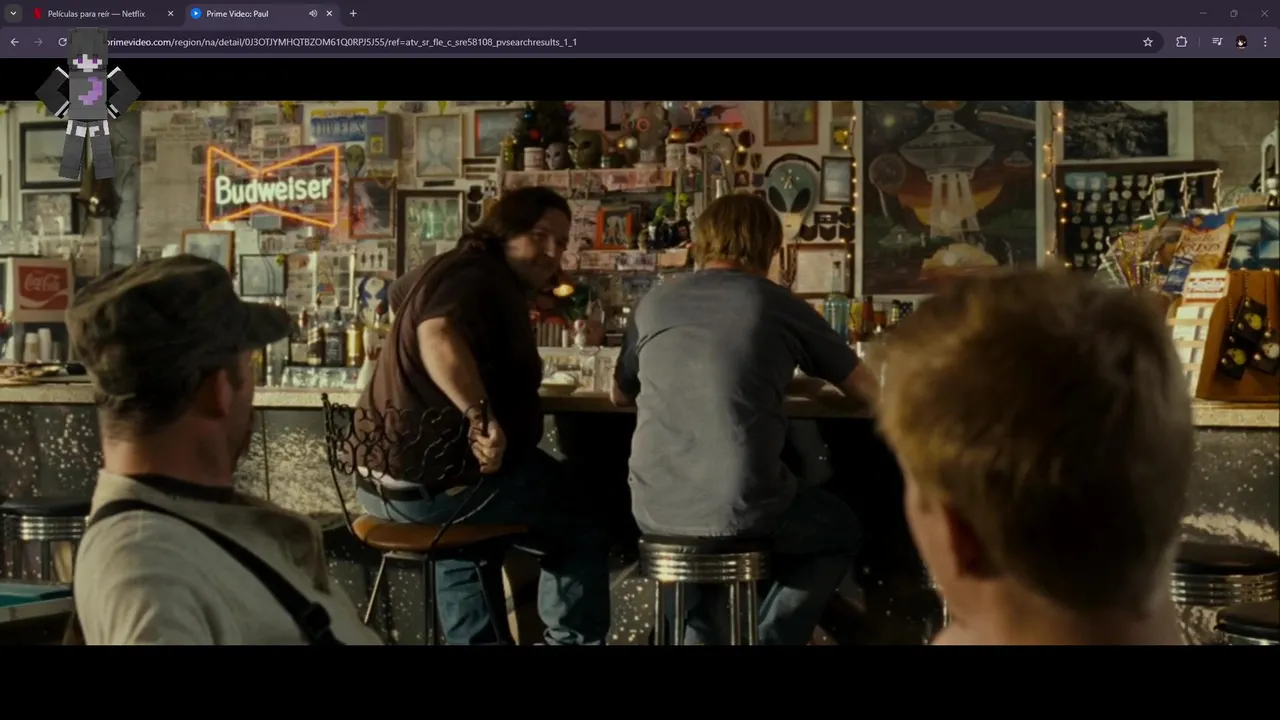Open the tab search dropdown arrow
The height and width of the screenshot is (720, 1280).
13,13
